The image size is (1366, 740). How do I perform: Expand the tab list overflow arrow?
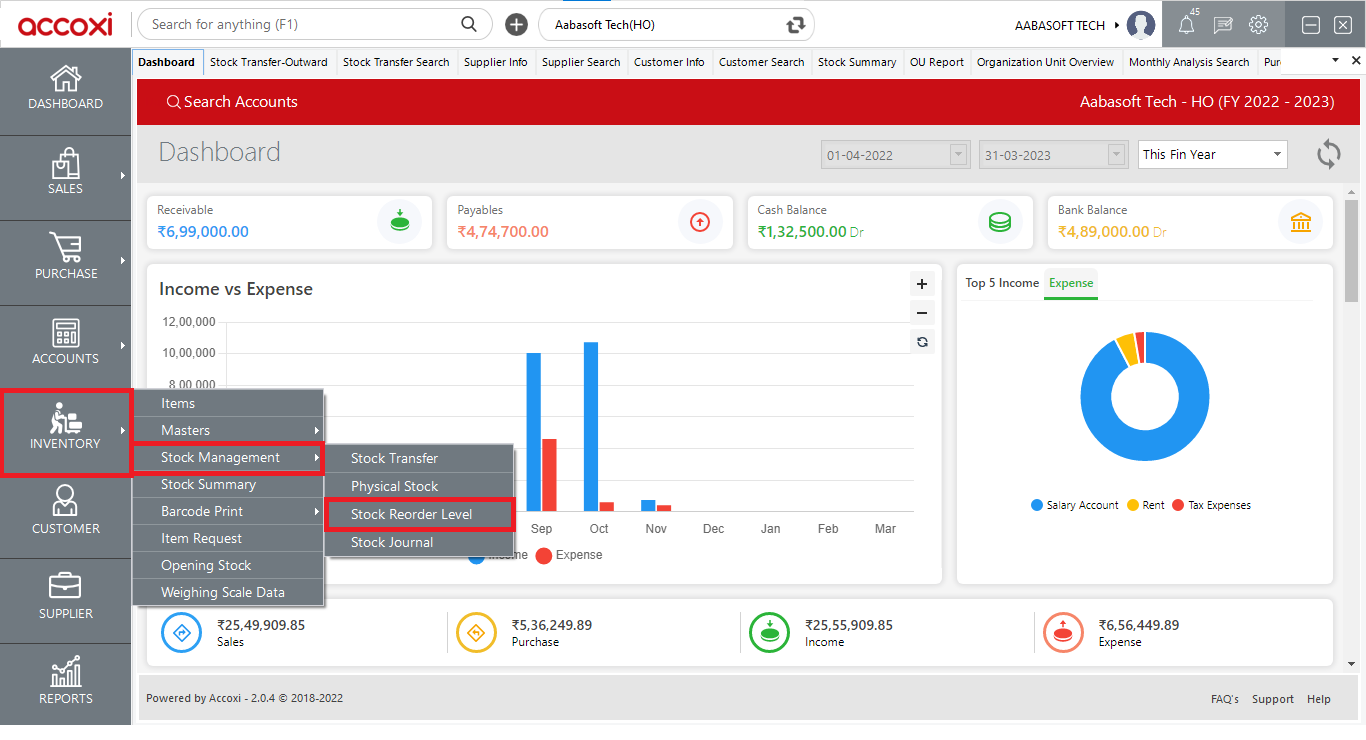[1335, 61]
